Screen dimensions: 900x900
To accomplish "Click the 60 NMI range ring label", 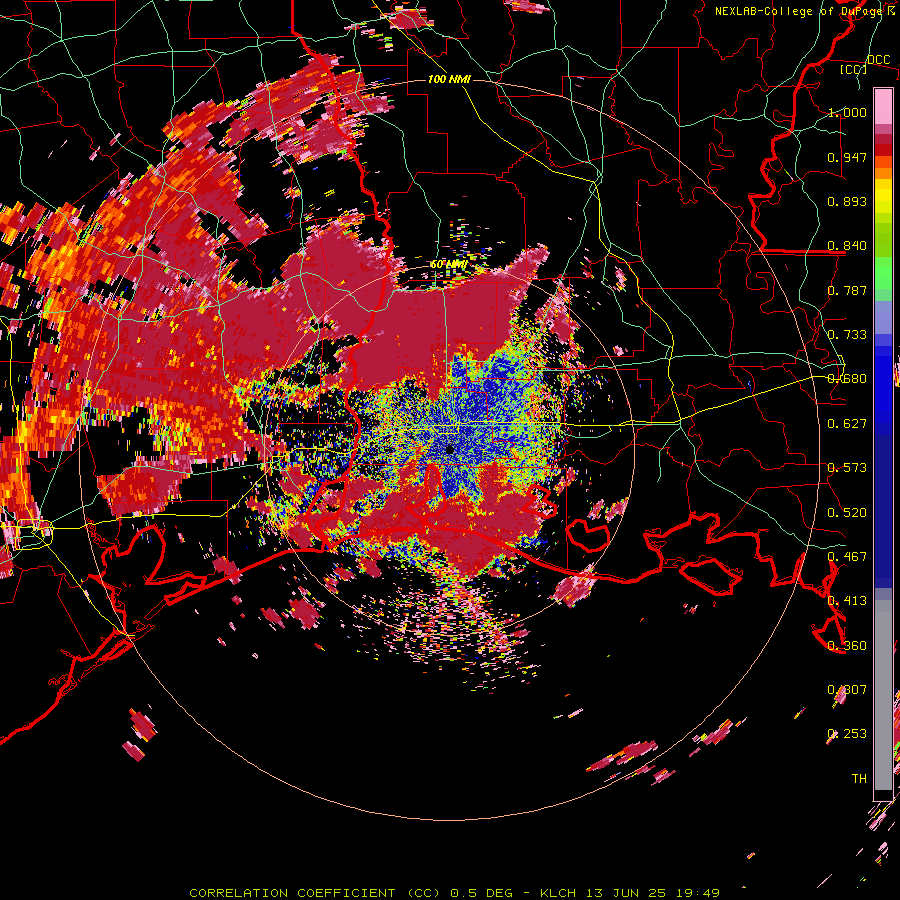I will click(449, 265).
